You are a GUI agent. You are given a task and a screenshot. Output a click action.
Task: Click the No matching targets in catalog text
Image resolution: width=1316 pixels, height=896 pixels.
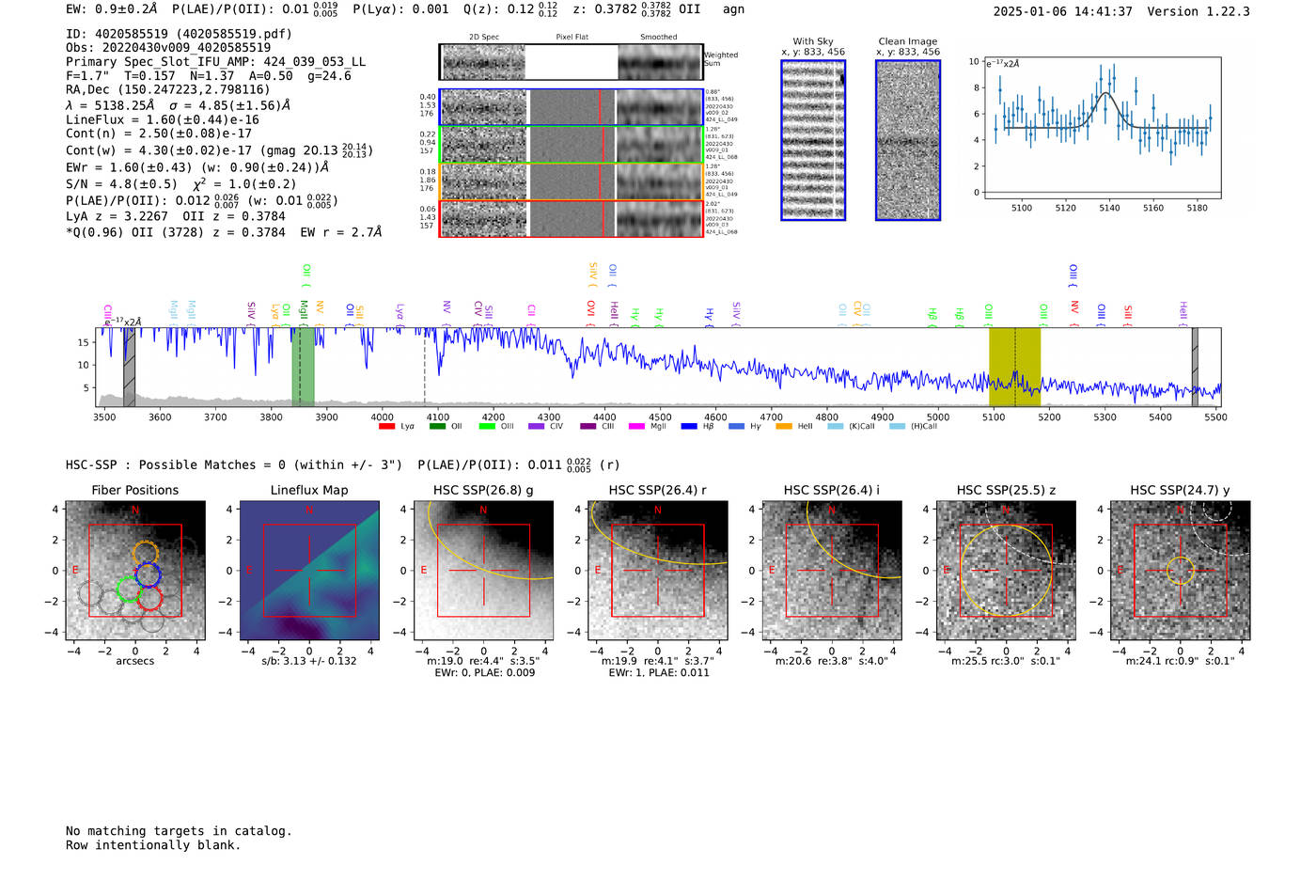click(x=179, y=831)
